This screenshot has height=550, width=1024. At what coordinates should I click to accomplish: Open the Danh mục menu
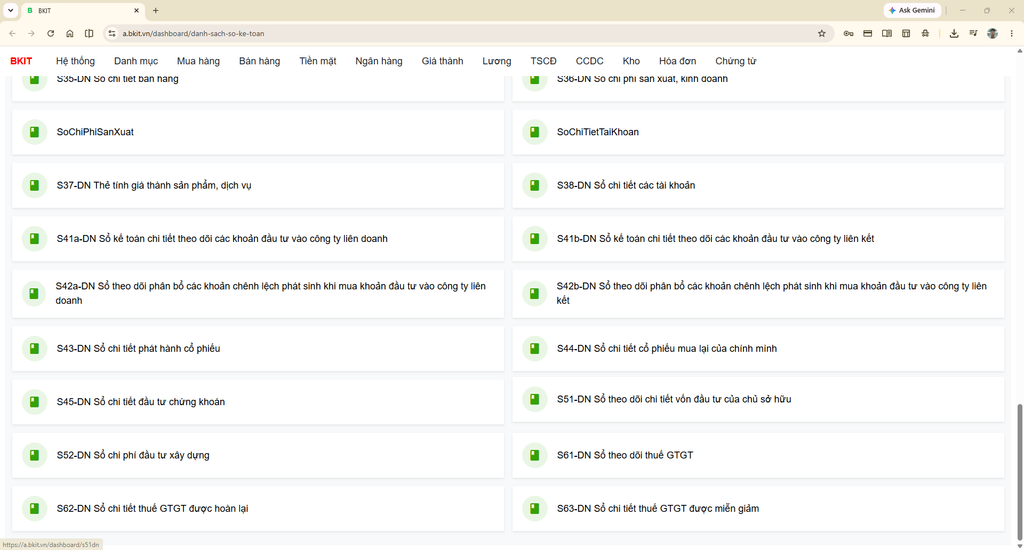136,61
